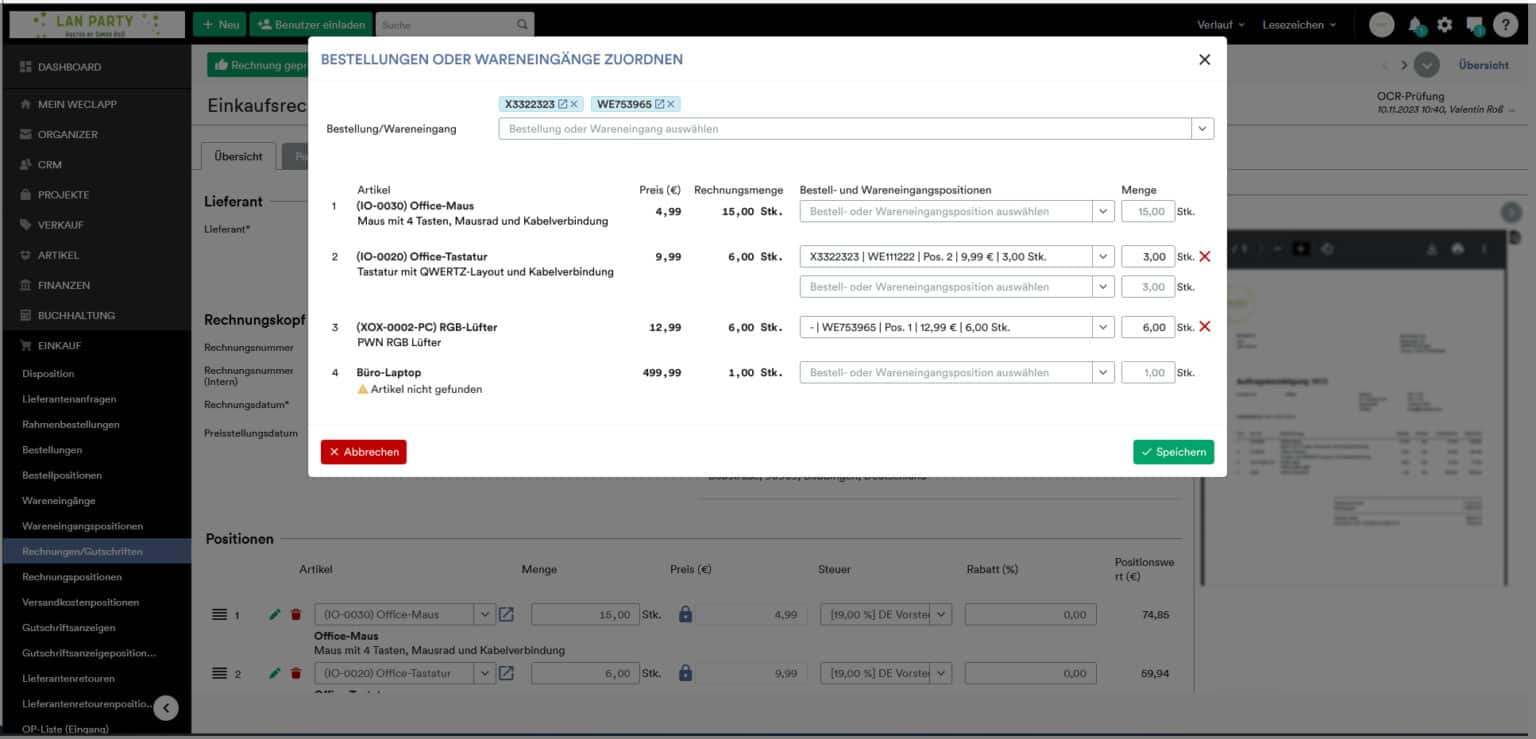Remove the X3322323 tag from selection
The width and height of the screenshot is (1536, 739).
tap(574, 104)
